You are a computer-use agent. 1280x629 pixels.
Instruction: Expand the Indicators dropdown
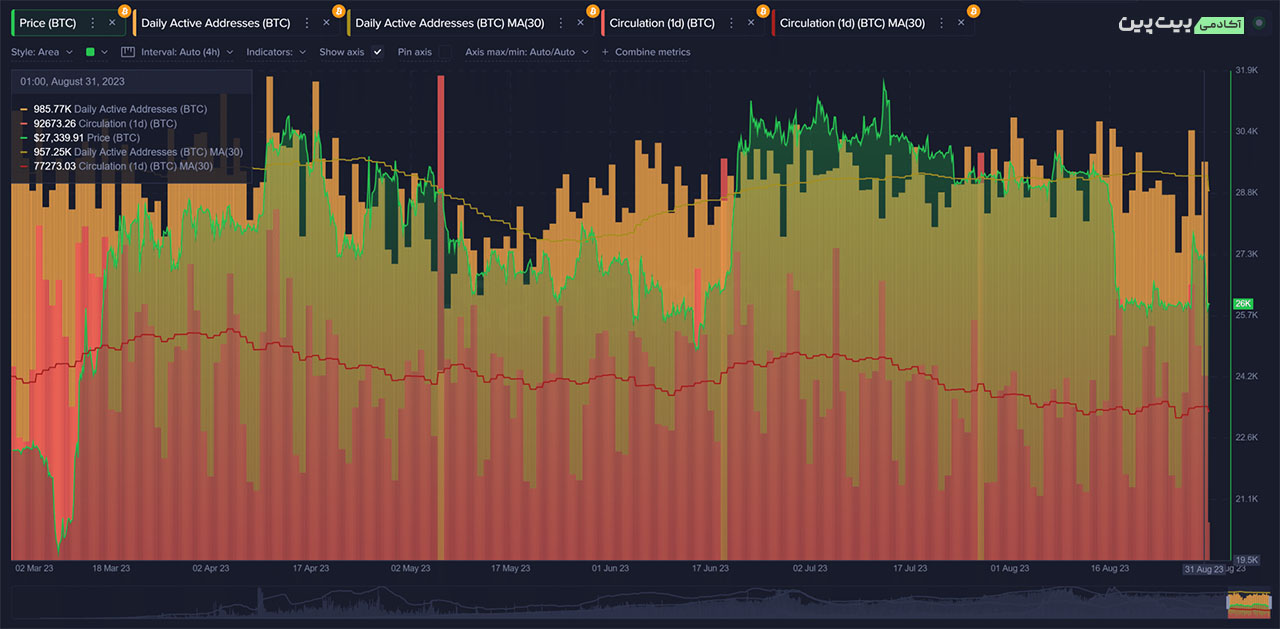tap(276, 52)
